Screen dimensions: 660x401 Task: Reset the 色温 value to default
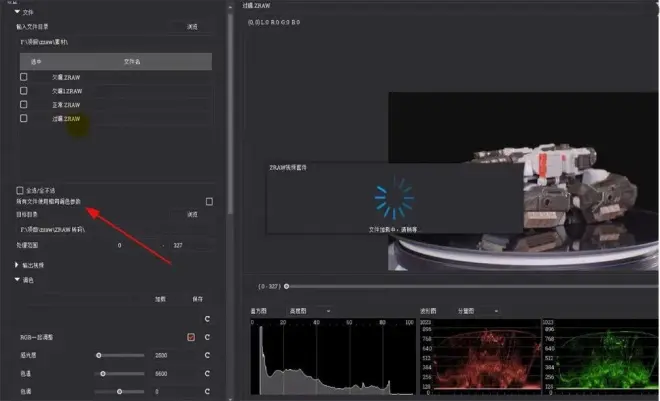pyautogui.click(x=207, y=373)
